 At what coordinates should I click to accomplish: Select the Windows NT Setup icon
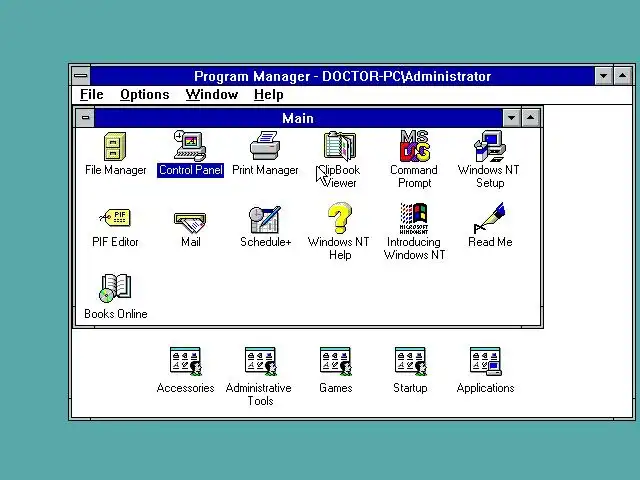pos(489,146)
